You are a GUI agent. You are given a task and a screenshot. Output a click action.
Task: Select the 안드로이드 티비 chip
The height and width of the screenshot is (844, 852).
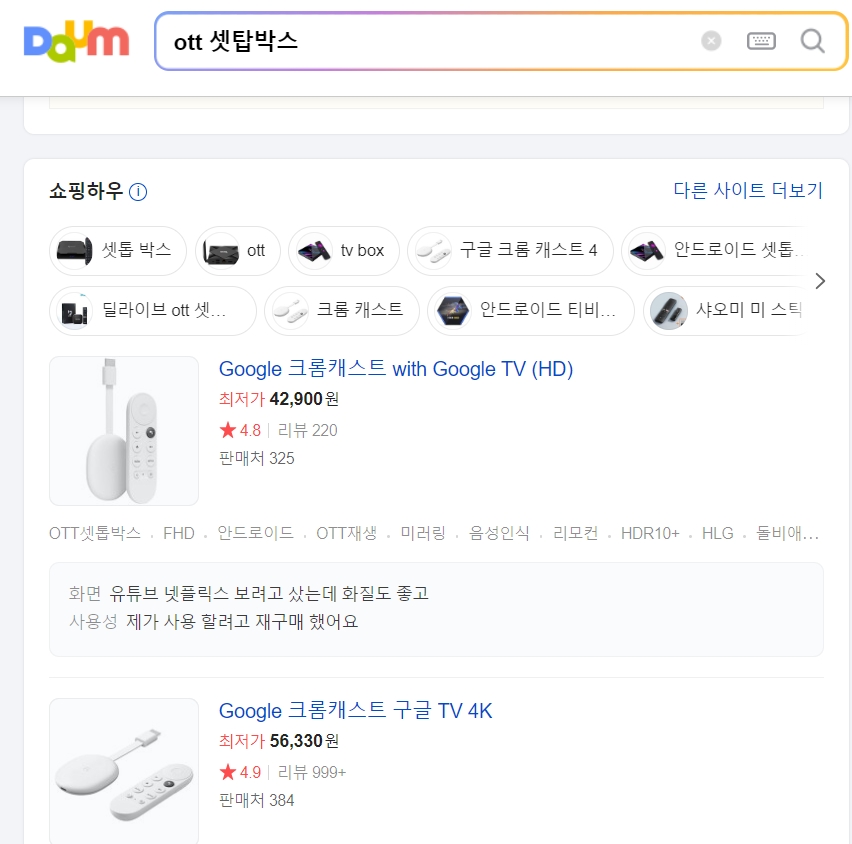pos(530,311)
